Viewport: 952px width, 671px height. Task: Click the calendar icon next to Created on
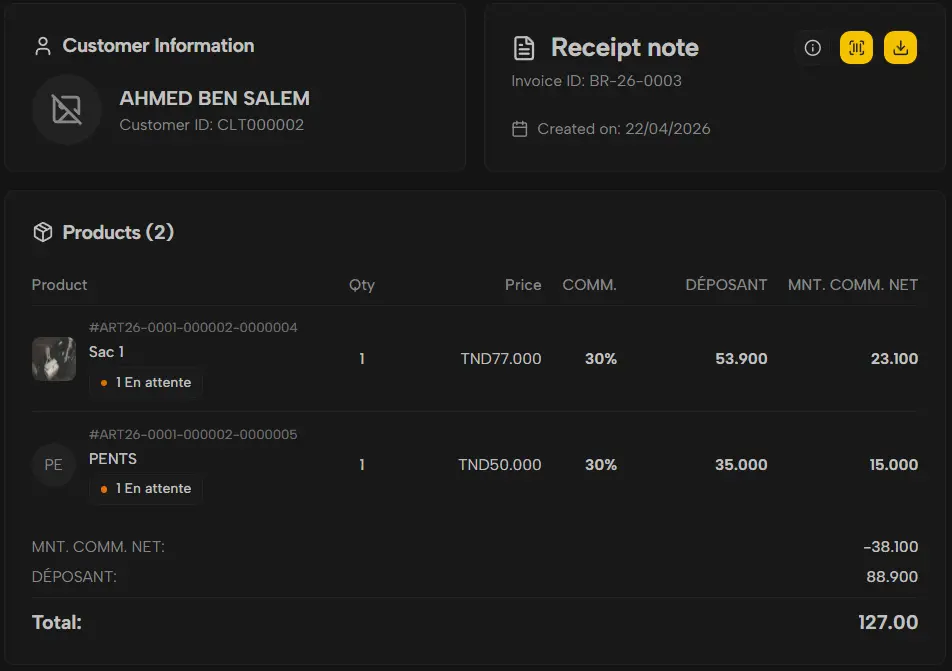pyautogui.click(x=519, y=129)
